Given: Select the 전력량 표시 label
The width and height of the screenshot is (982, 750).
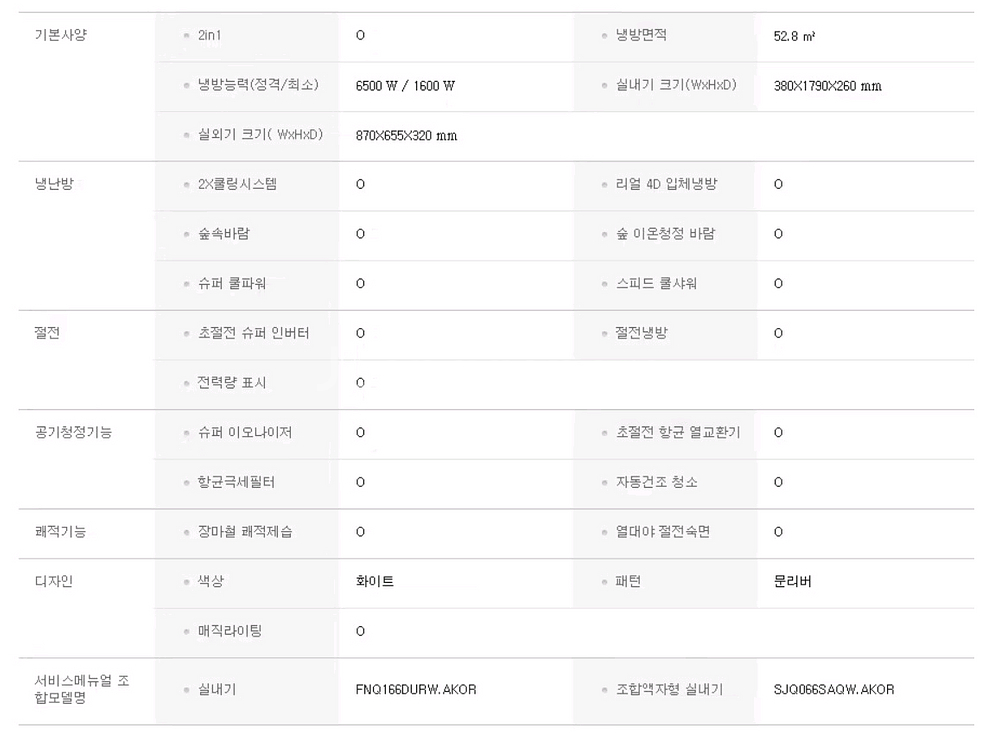Looking at the screenshot, I should click(232, 382).
